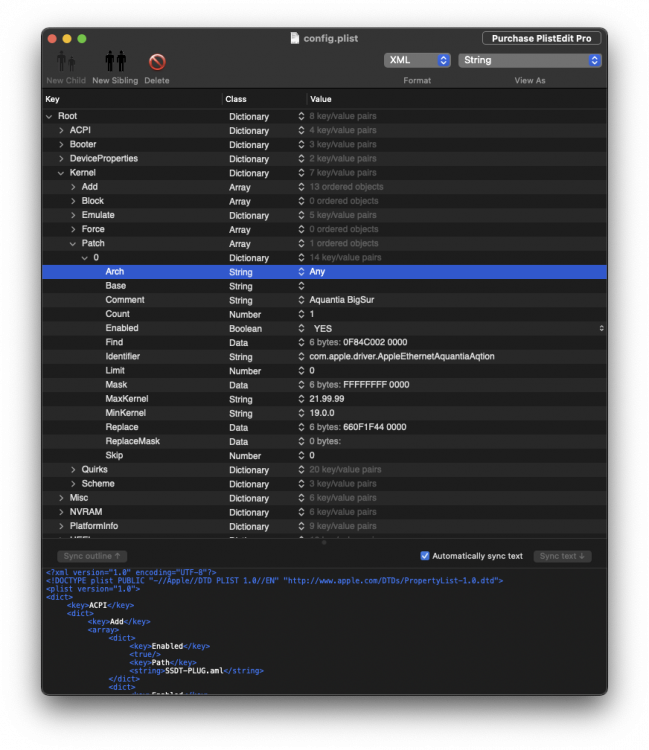Open the YES value popup on Enabled row
This screenshot has height=750, width=649.
pos(601,328)
